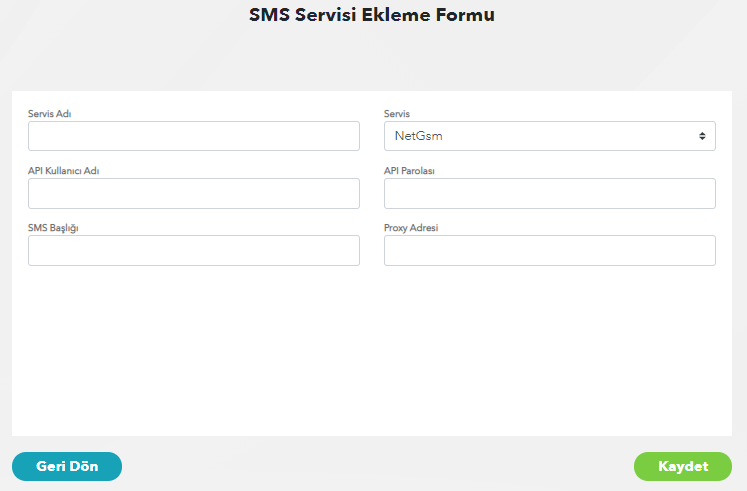Click the Servis Adı text field
Viewport: 747px width, 491px height.
[193, 136]
